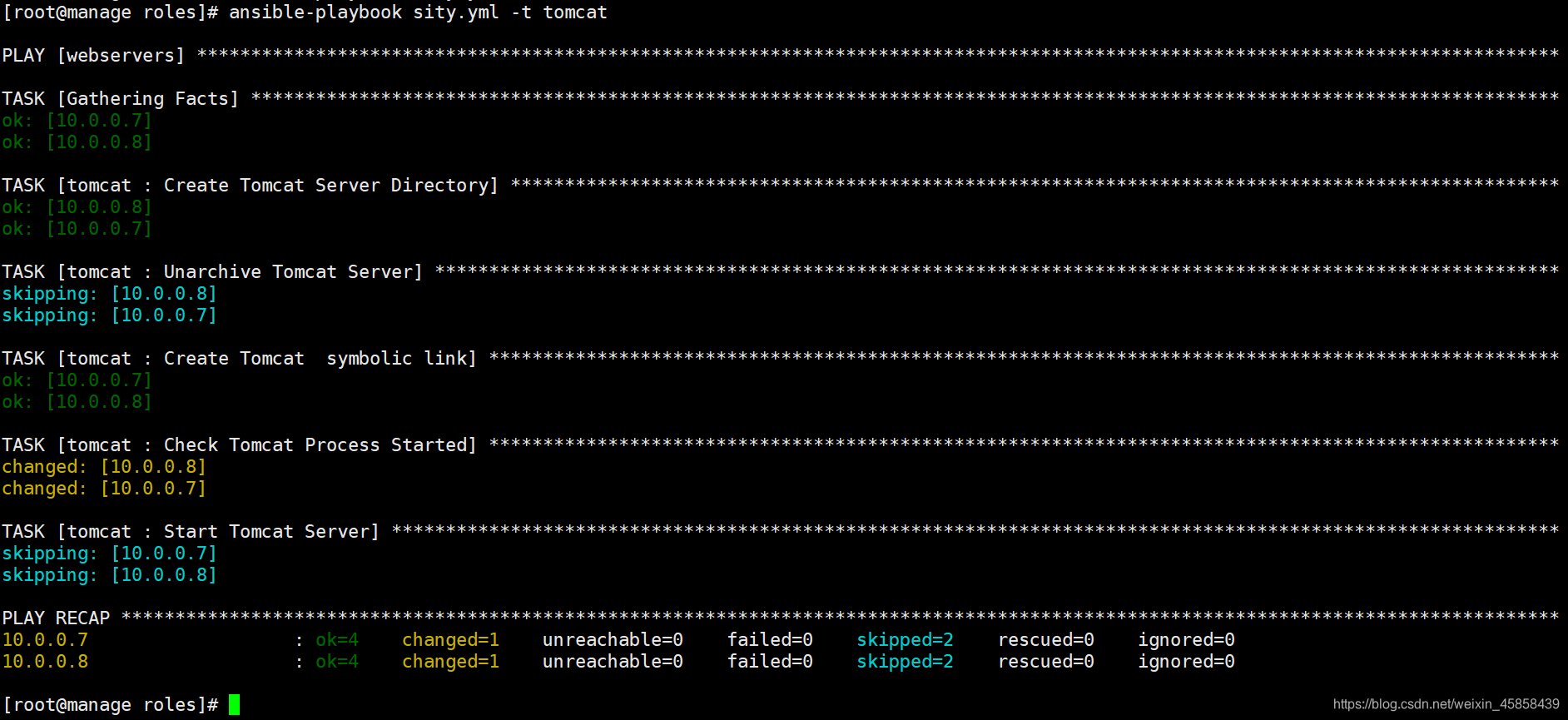The width and height of the screenshot is (1568, 720).
Task: Click 'skipped=2' in the 10.0.0.7 recap row
Action: coord(906,640)
